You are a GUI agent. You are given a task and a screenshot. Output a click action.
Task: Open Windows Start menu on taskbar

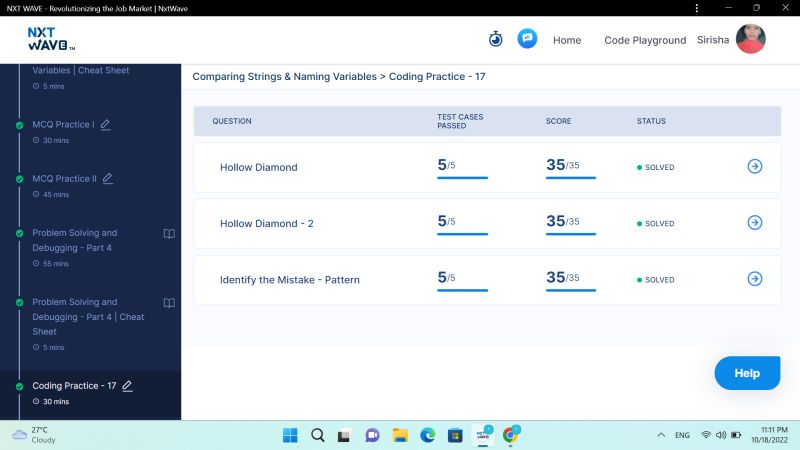(290, 435)
